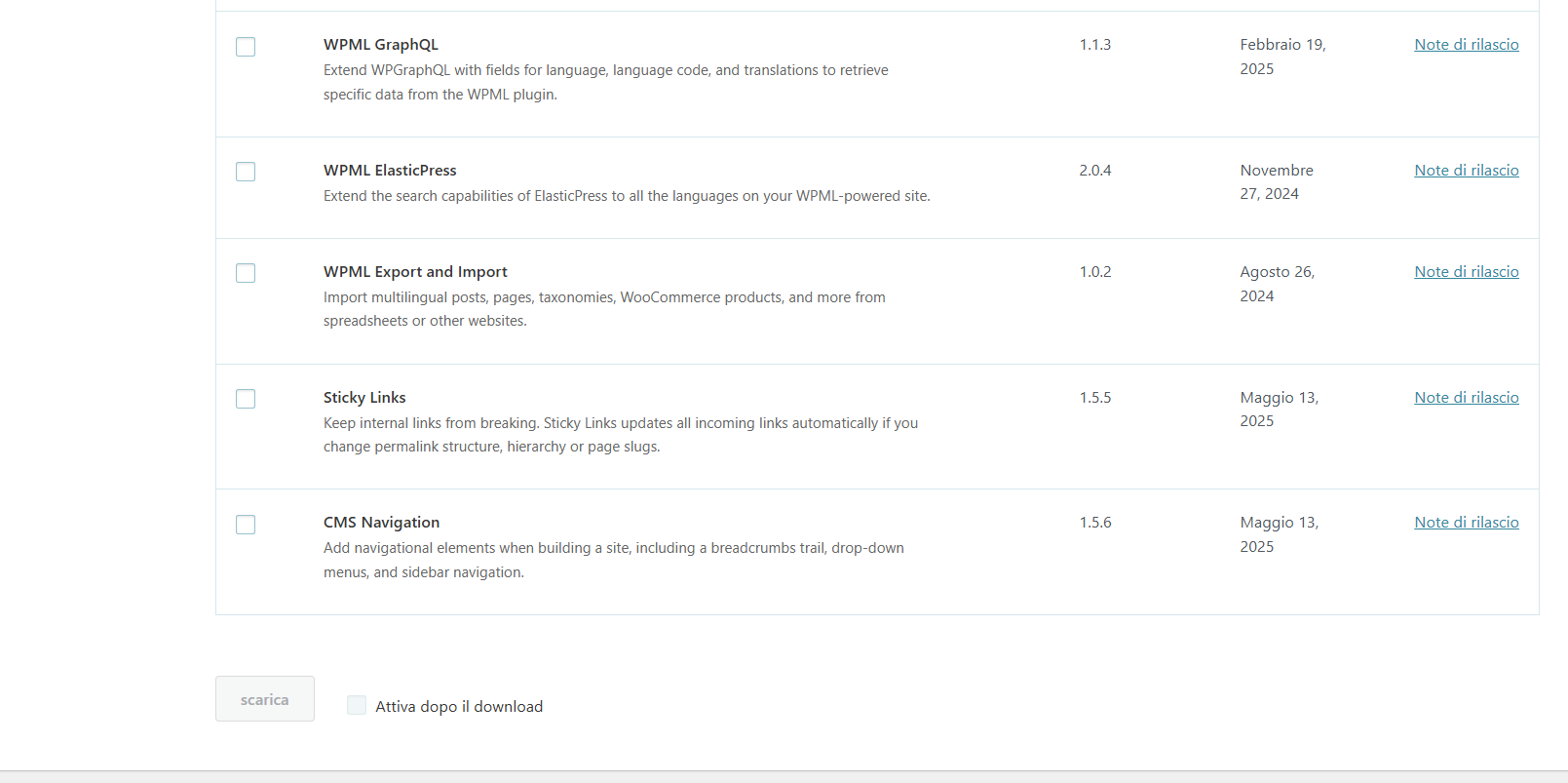The height and width of the screenshot is (783, 1568).
Task: Click the WPML ElasticPress plugin name
Action: pyautogui.click(x=390, y=171)
